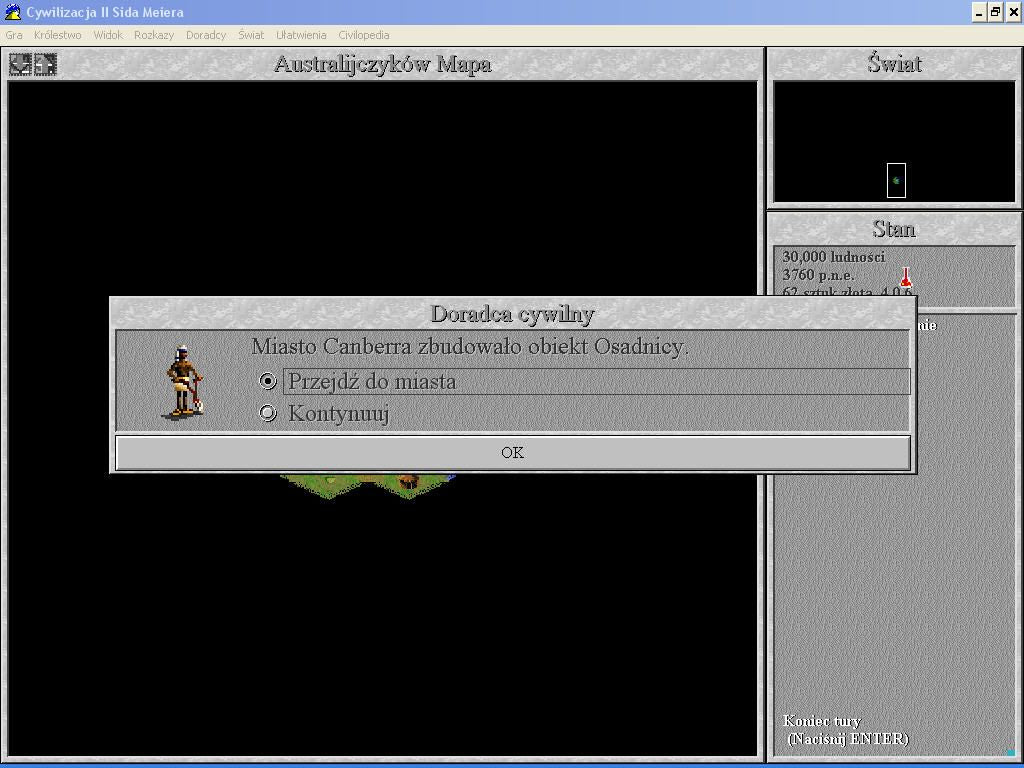This screenshot has height=768, width=1024.
Task: Click the "Koniec tury" end turn text
Action: (x=822, y=721)
